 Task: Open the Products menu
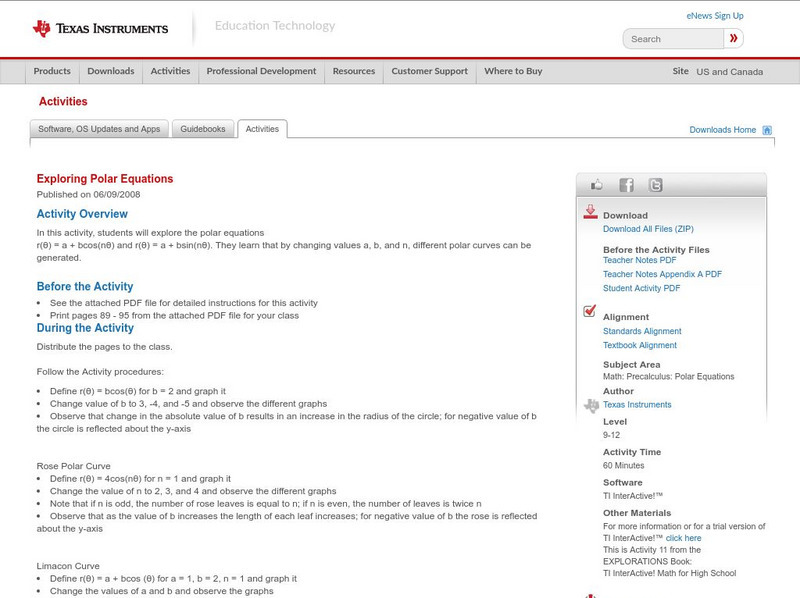(52, 71)
